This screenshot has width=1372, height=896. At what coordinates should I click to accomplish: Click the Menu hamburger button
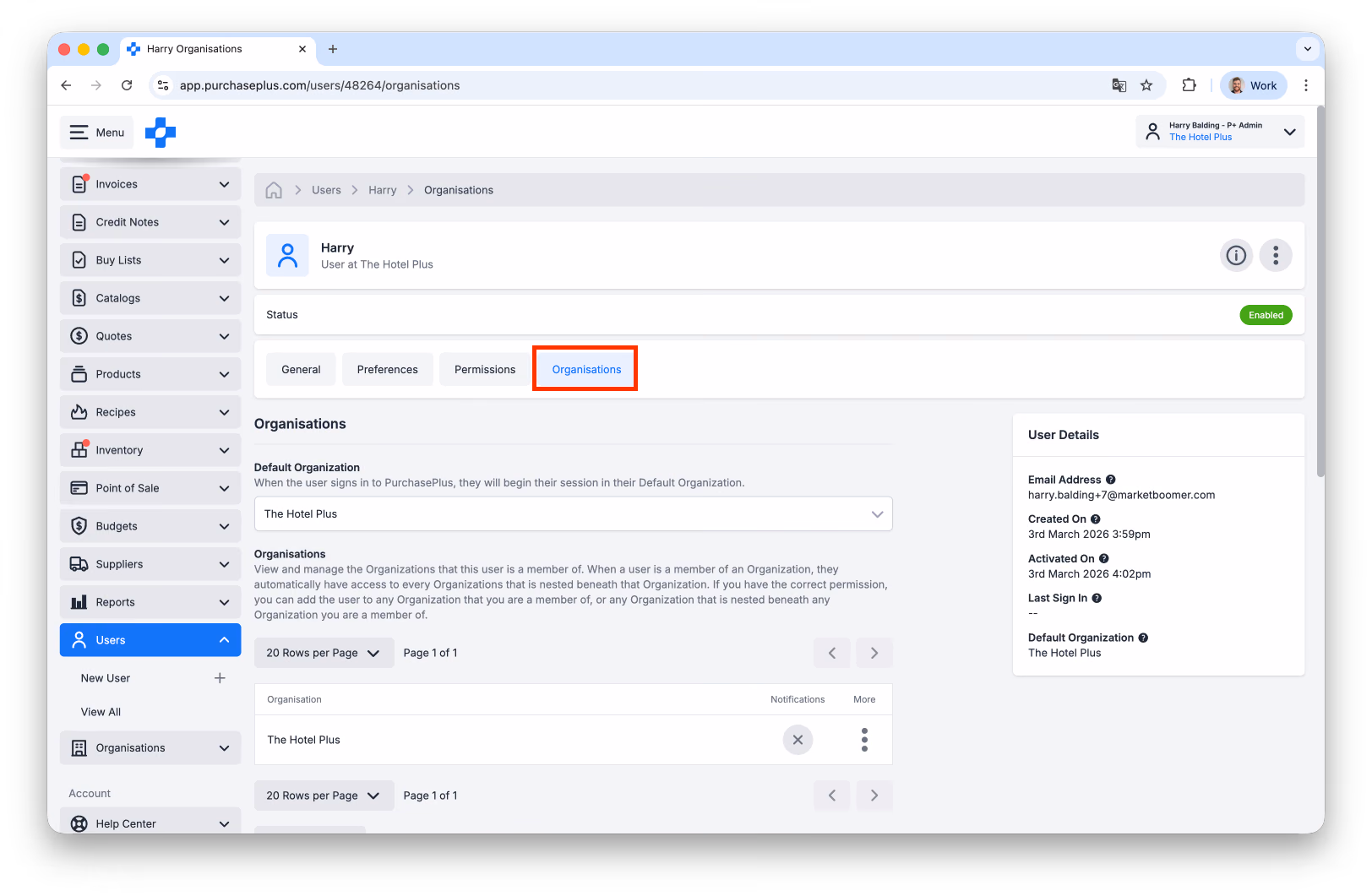pos(97,133)
